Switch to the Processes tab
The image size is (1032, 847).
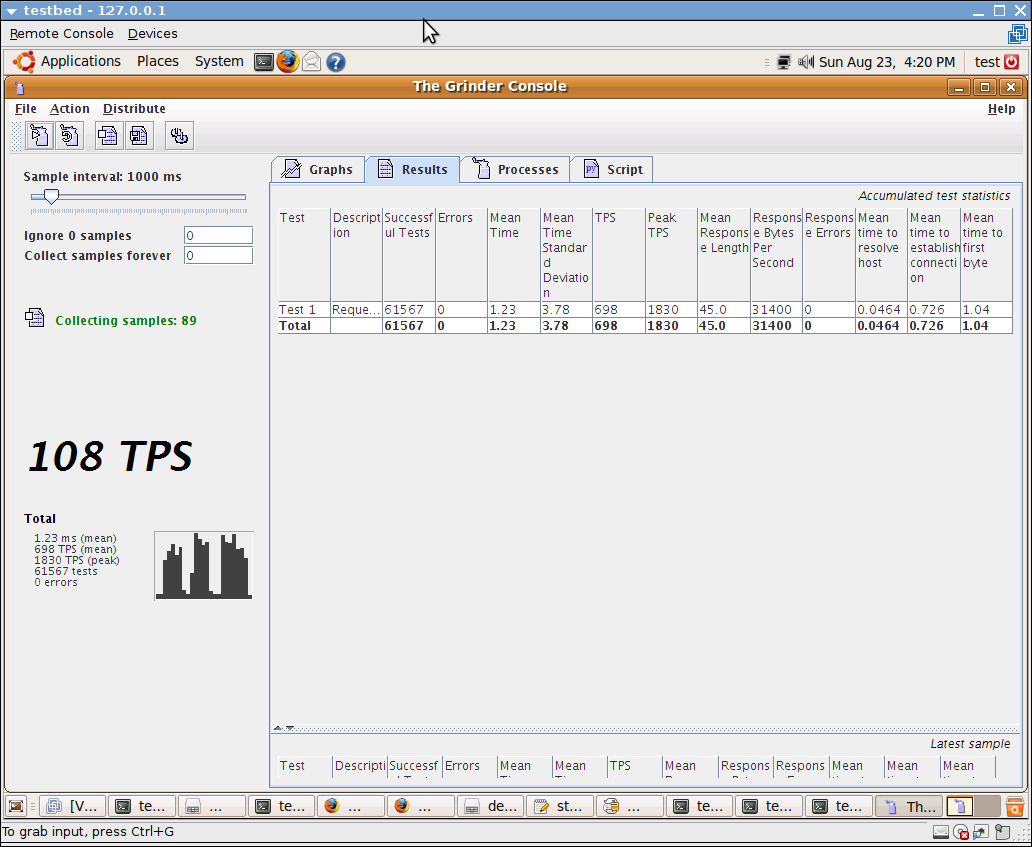tap(515, 169)
